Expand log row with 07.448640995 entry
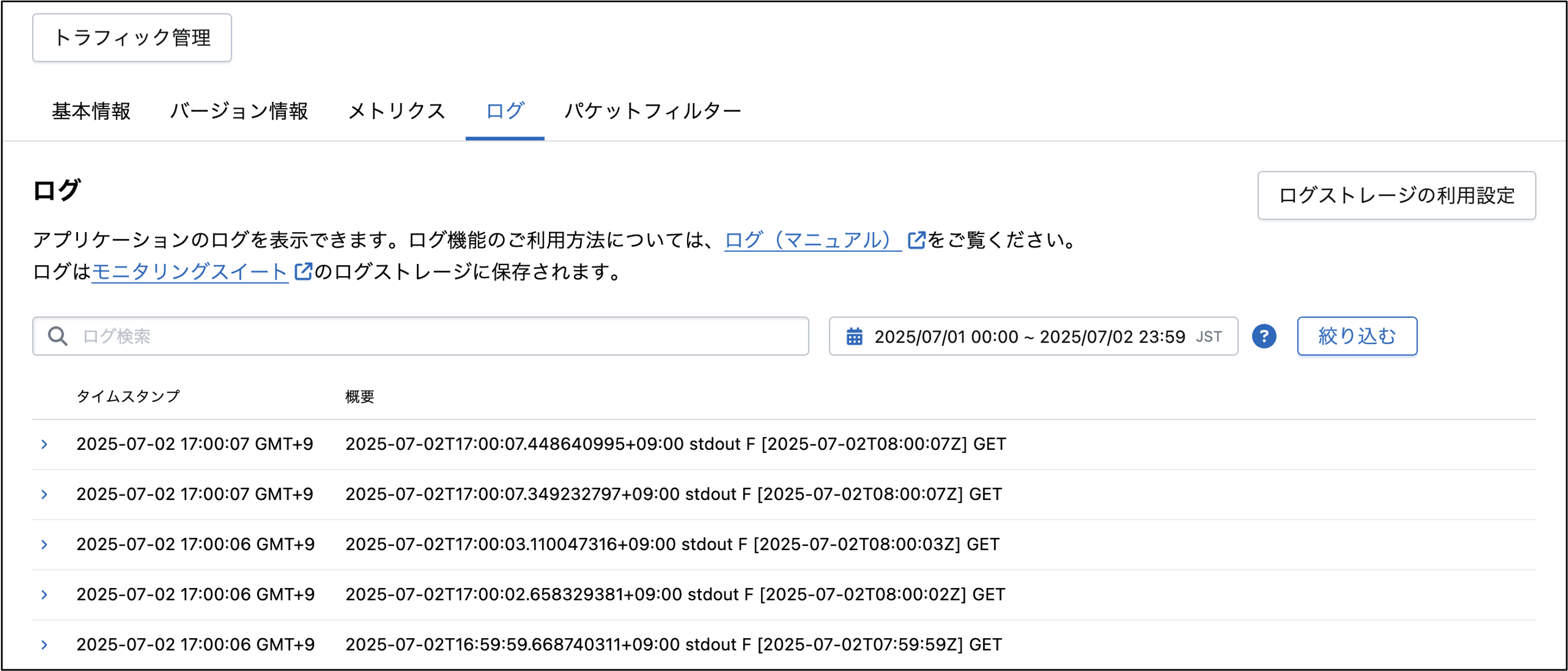1568x671 pixels. point(45,444)
